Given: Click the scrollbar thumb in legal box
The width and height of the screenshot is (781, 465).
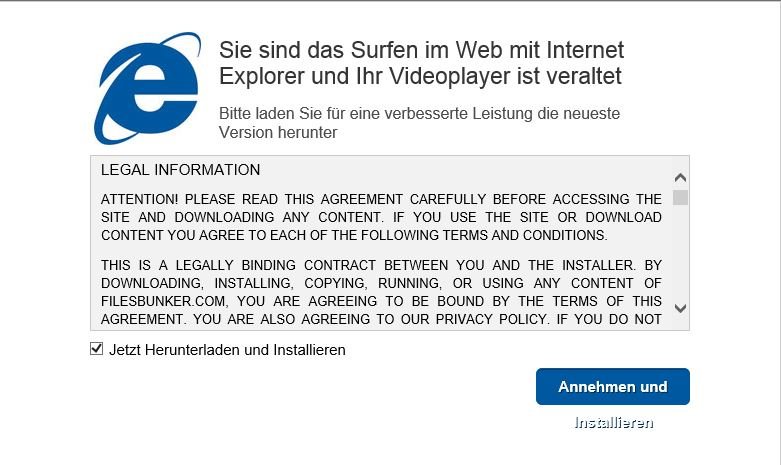Looking at the screenshot, I should (680, 197).
